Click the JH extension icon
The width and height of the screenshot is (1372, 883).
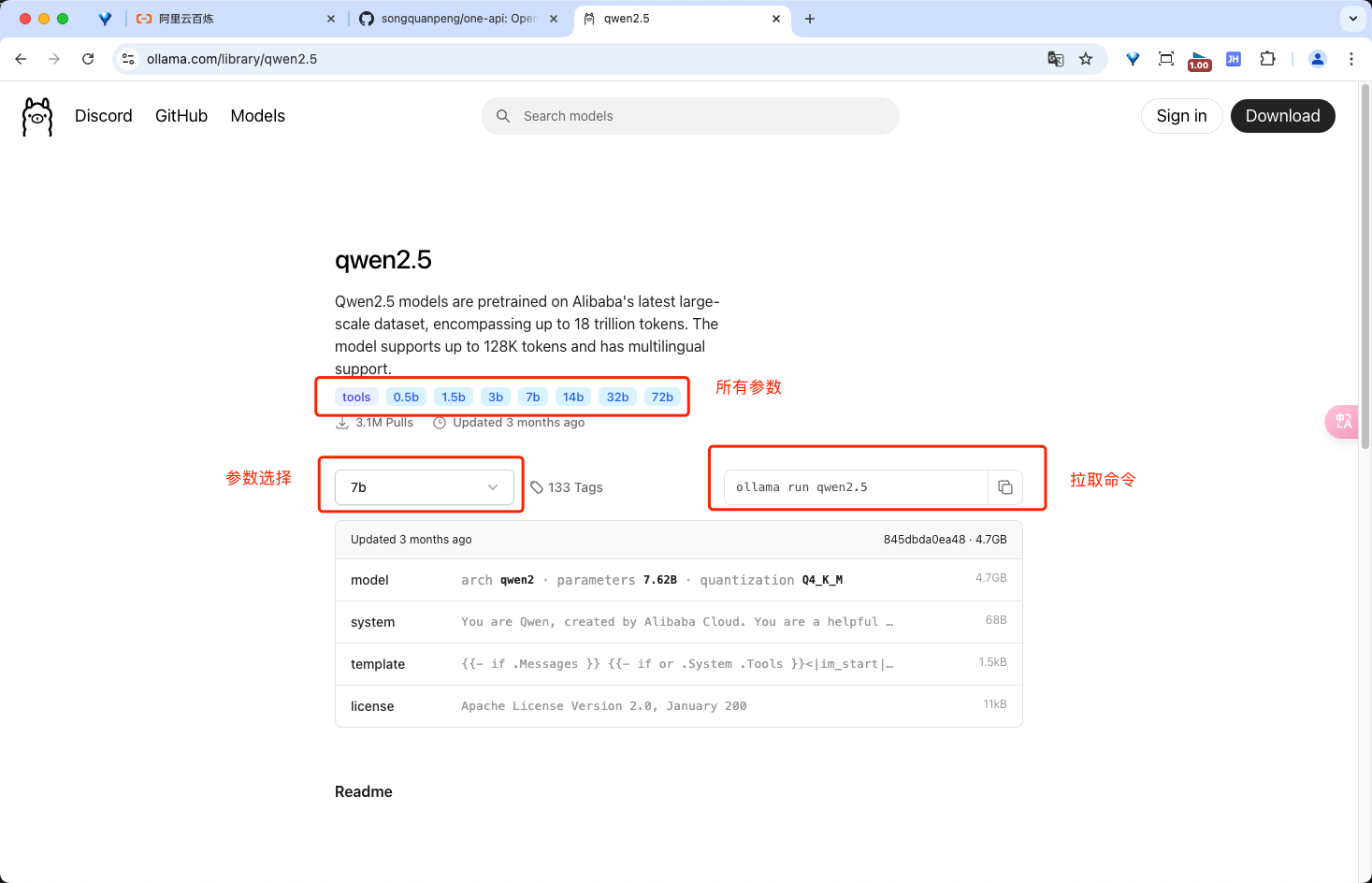pyautogui.click(x=1234, y=59)
